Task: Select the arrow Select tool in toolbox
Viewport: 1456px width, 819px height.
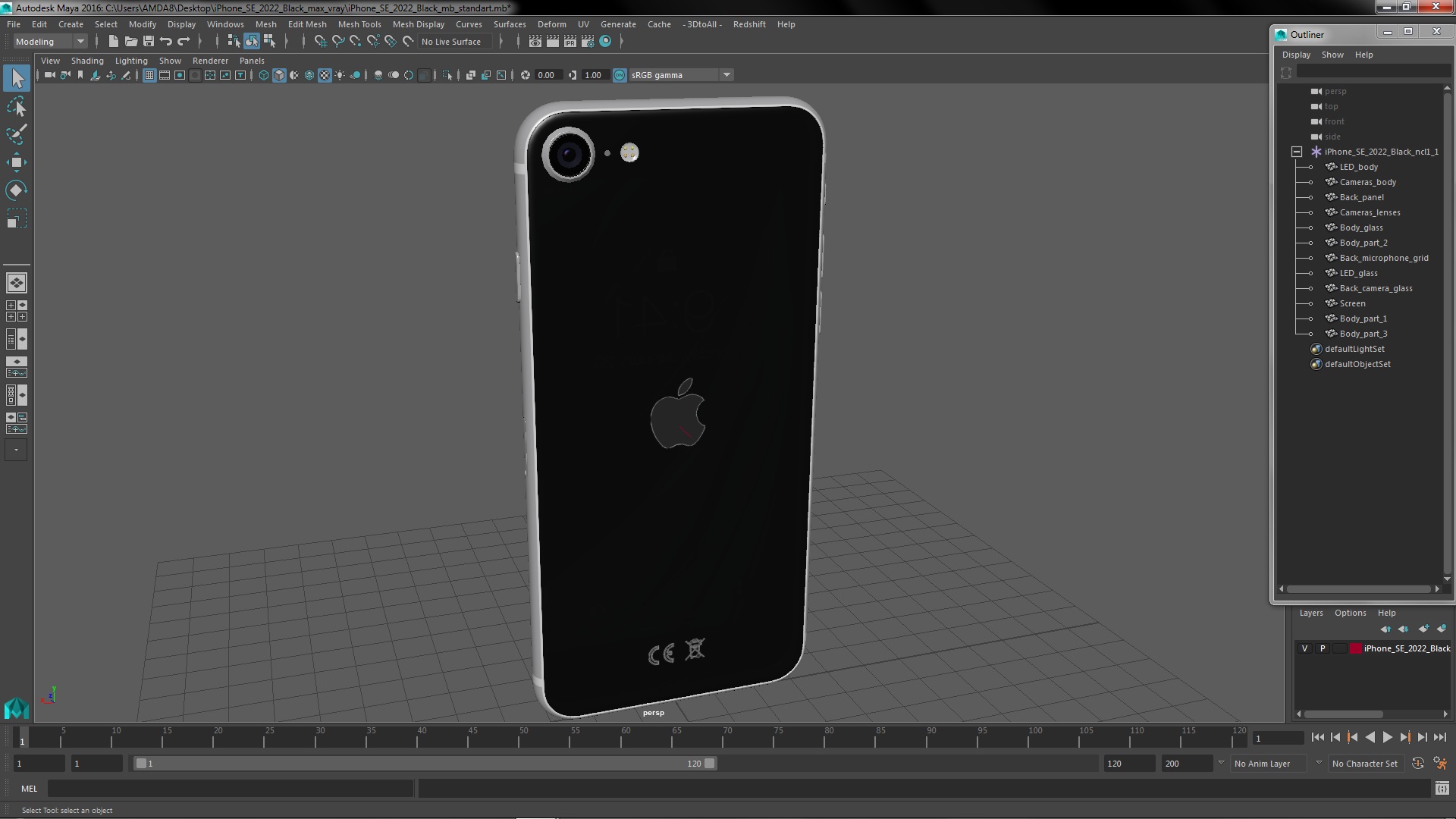Action: pyautogui.click(x=17, y=78)
